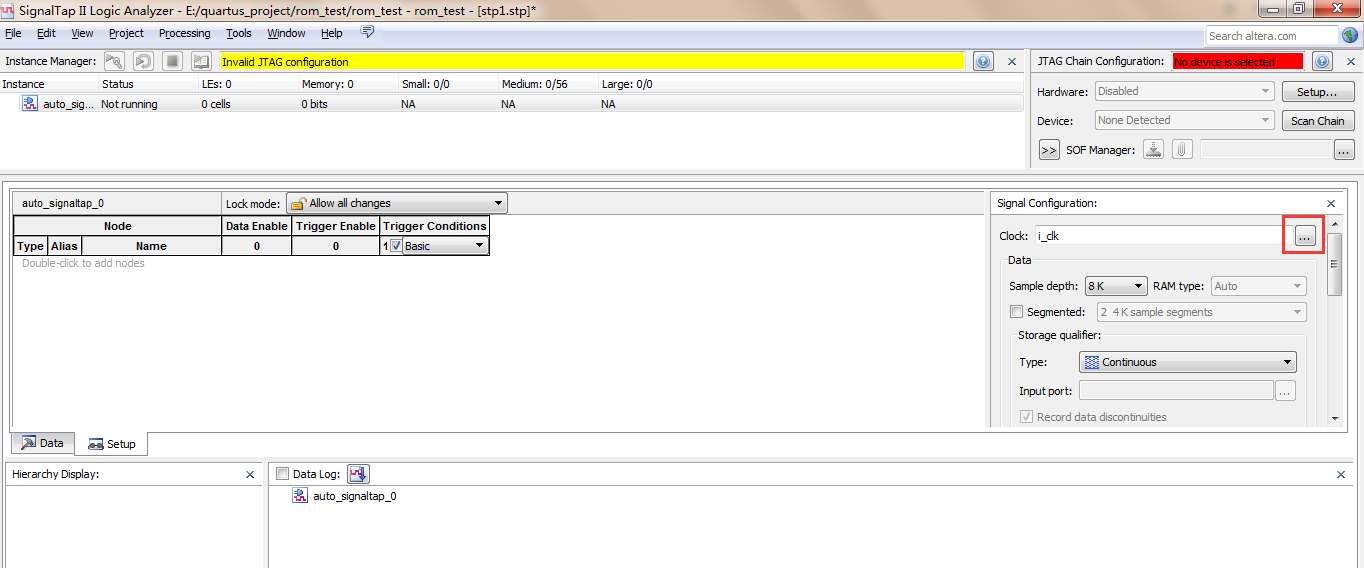Image resolution: width=1364 pixels, height=568 pixels.
Task: Open the Lock mode dropdown
Action: coord(397,203)
